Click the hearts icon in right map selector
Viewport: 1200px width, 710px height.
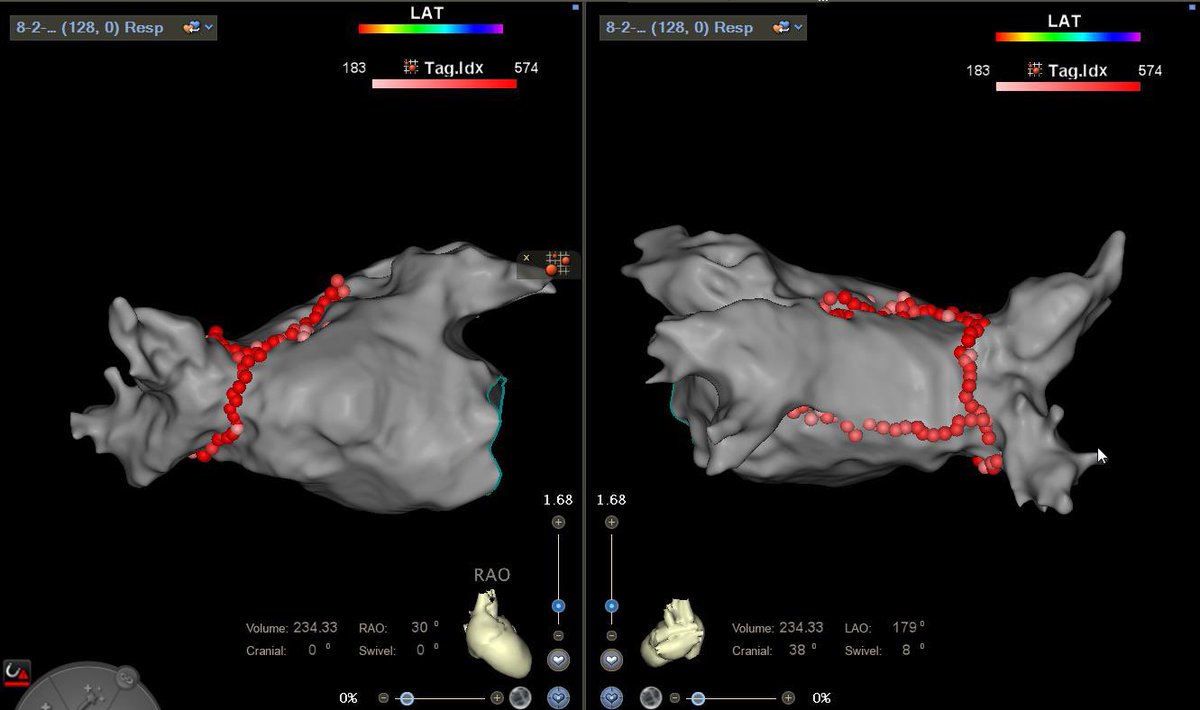(782, 27)
